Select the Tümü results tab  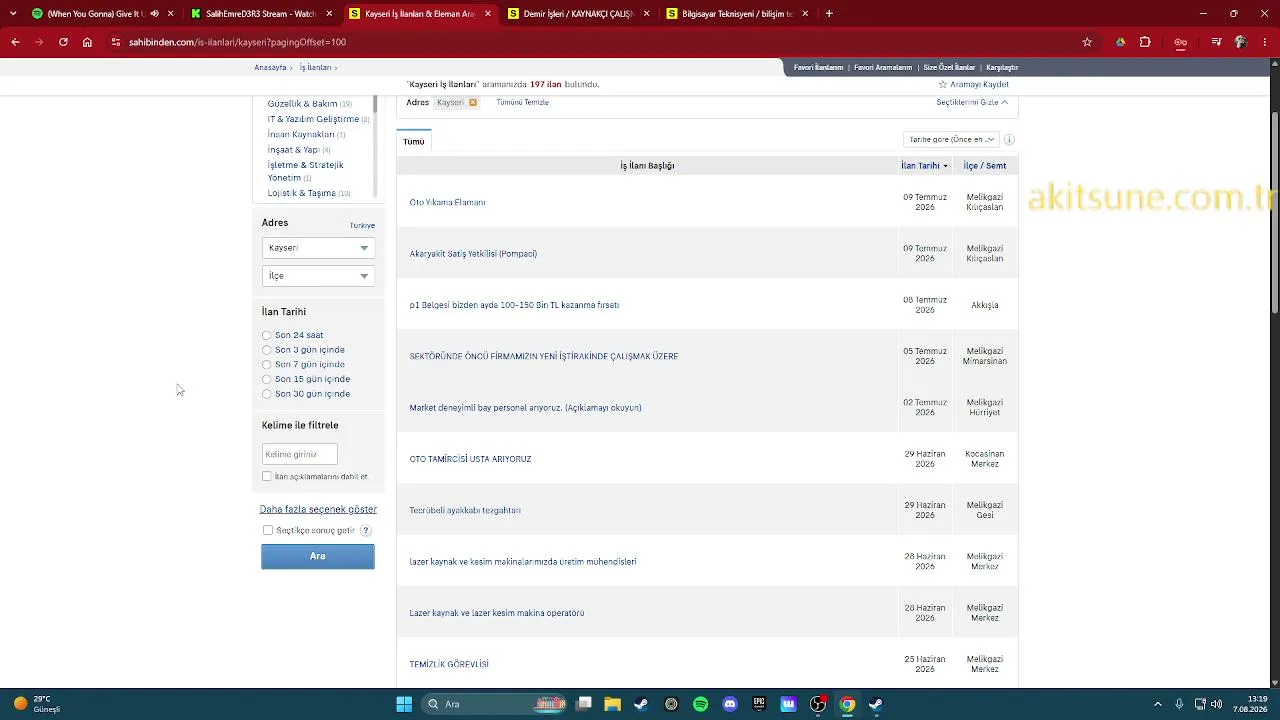(x=414, y=142)
